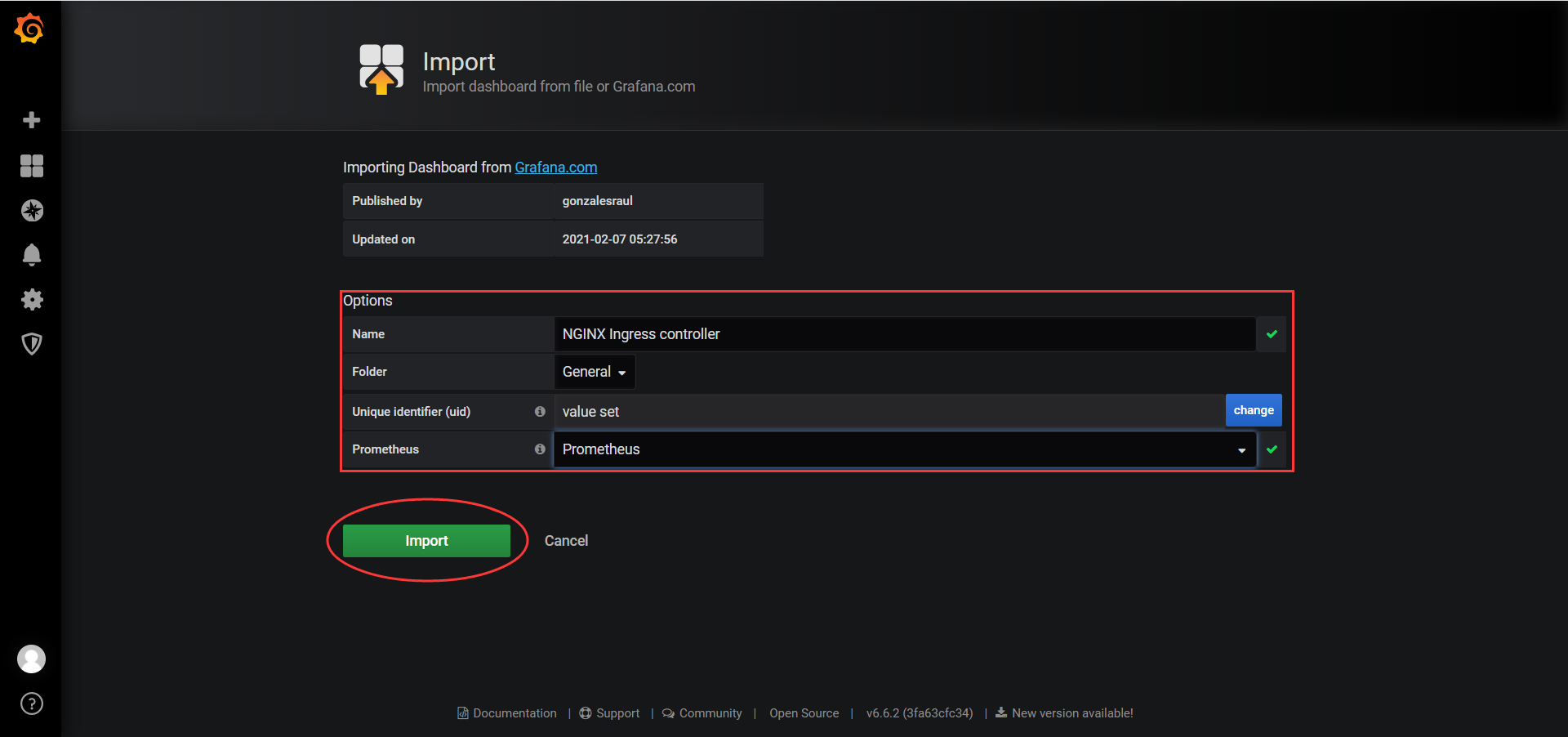Open the Support footer link
The width and height of the screenshot is (1568, 737).
click(609, 713)
